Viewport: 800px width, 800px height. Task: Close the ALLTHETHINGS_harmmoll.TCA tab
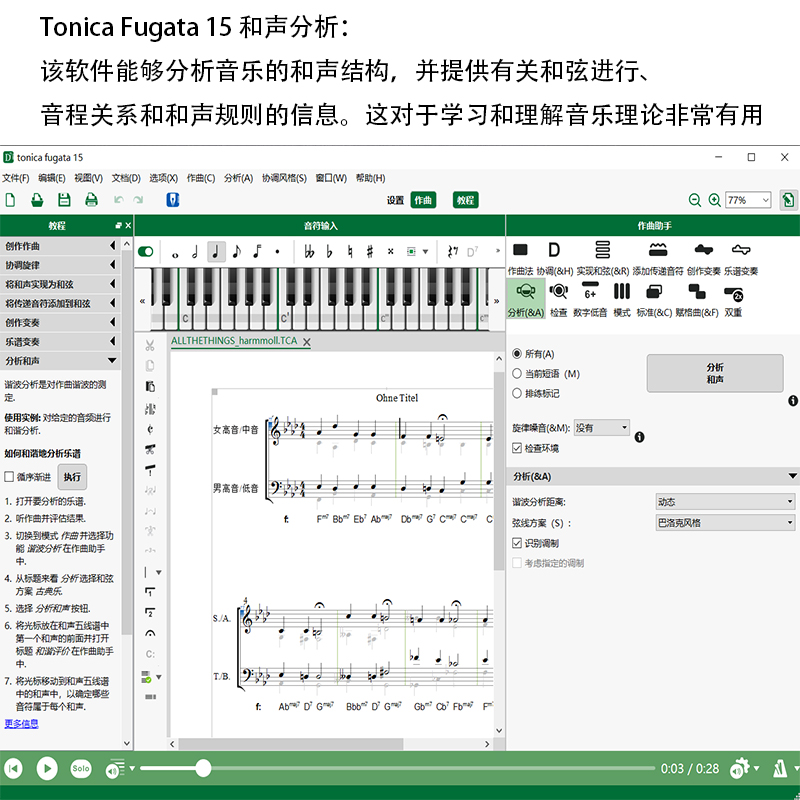307,342
